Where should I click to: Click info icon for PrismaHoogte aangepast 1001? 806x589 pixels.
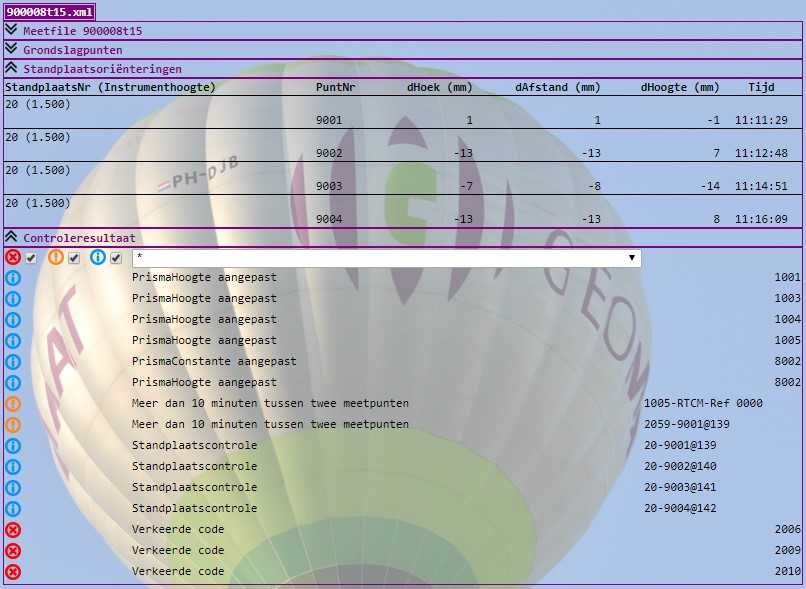[13, 278]
